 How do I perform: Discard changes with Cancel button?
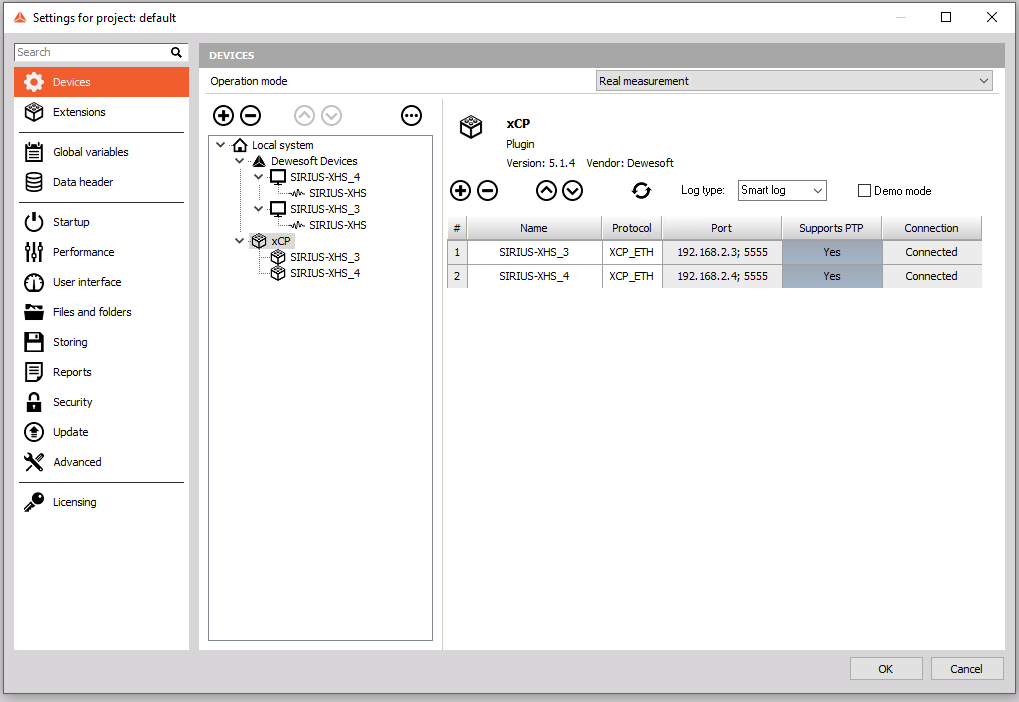[x=966, y=669]
